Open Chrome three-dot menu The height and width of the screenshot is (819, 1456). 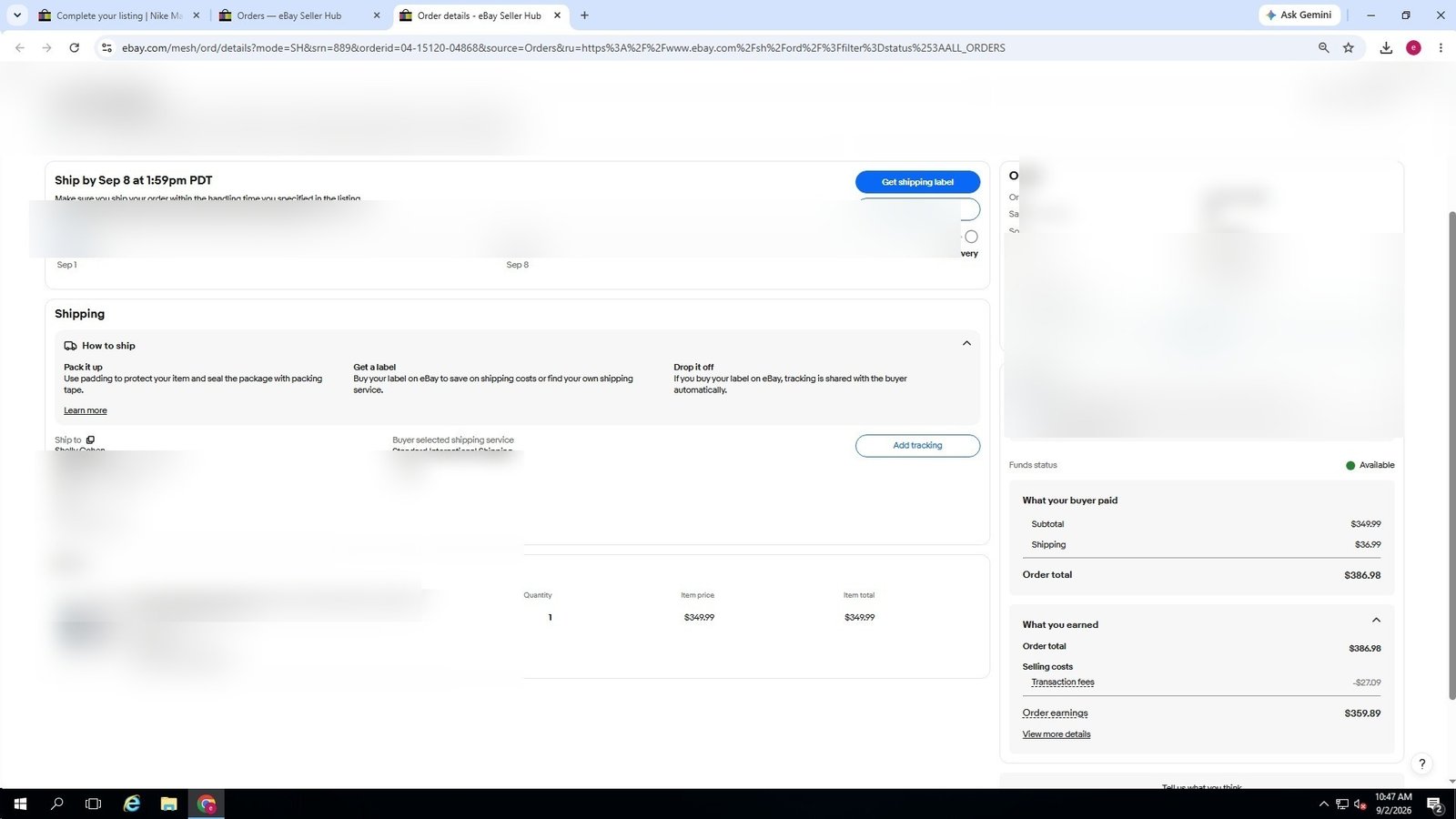1440,48
